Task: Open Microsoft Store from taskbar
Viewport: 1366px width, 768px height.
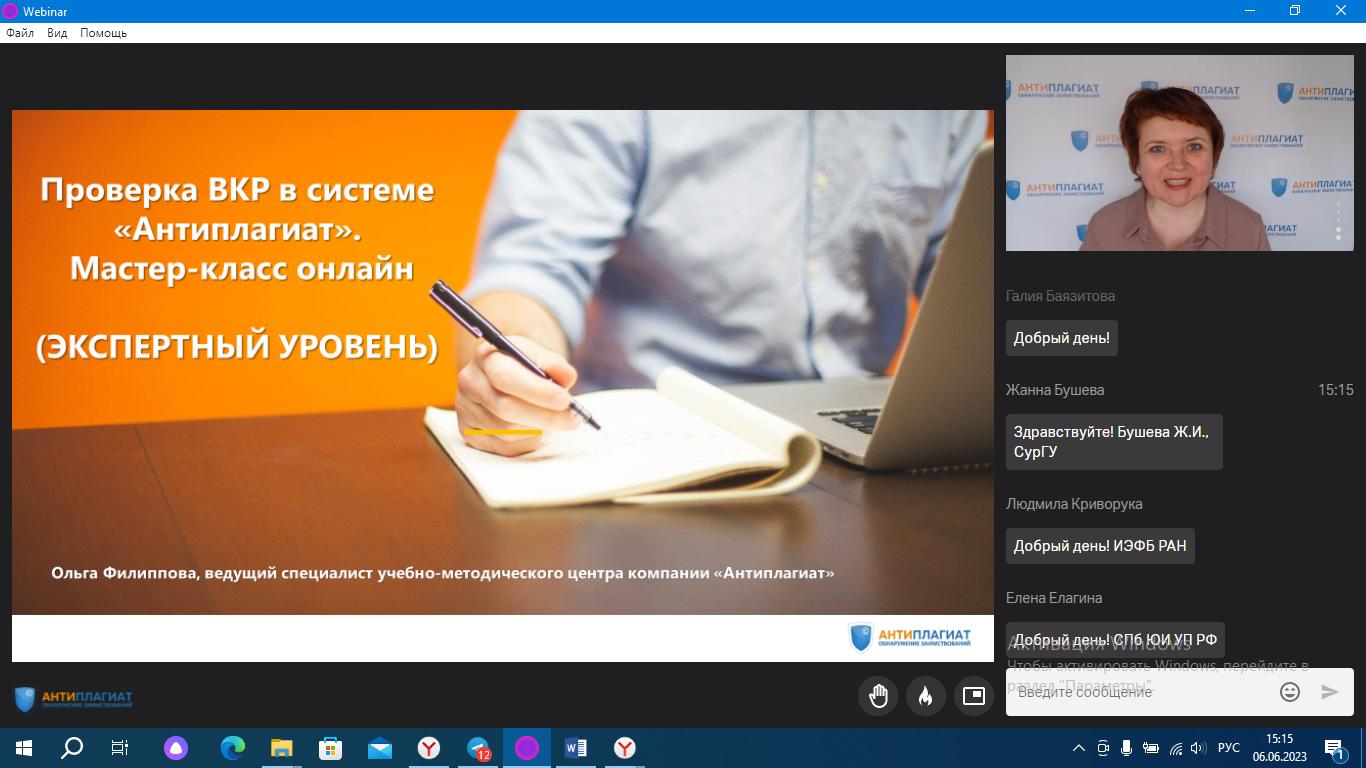Action: (x=331, y=748)
